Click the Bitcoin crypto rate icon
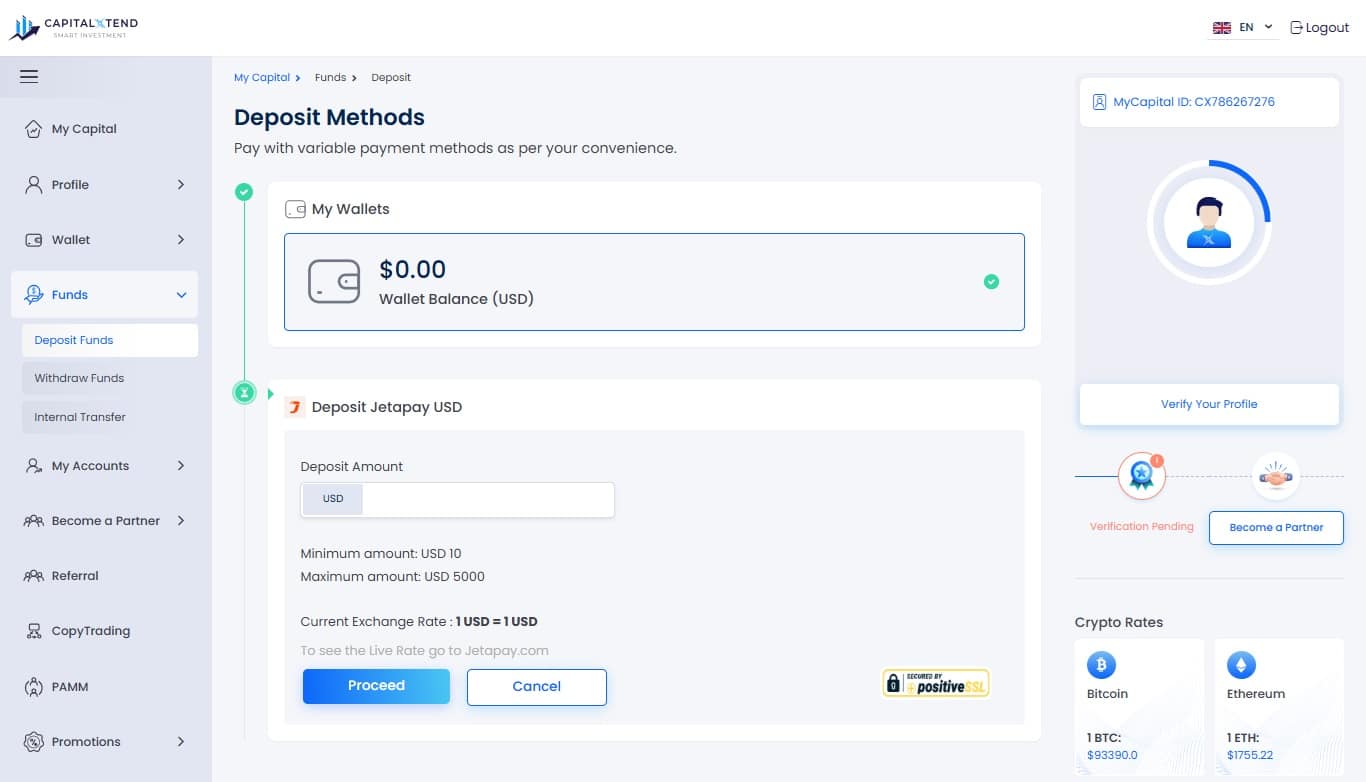Screen dimensions: 1366x782 pos(1101,664)
